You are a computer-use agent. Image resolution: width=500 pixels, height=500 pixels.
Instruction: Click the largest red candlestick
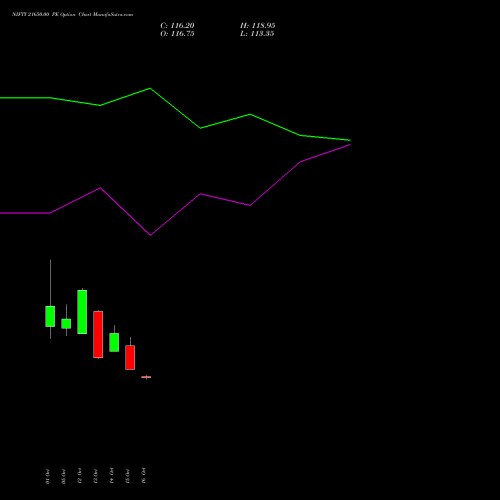click(x=98, y=334)
